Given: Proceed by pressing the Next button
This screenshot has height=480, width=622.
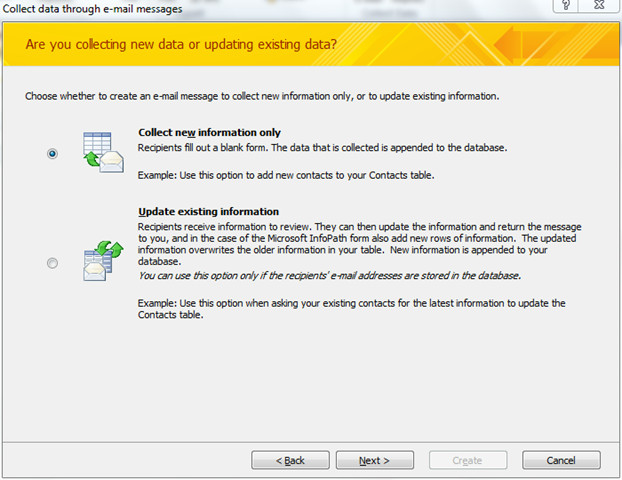Looking at the screenshot, I should point(374,460).
